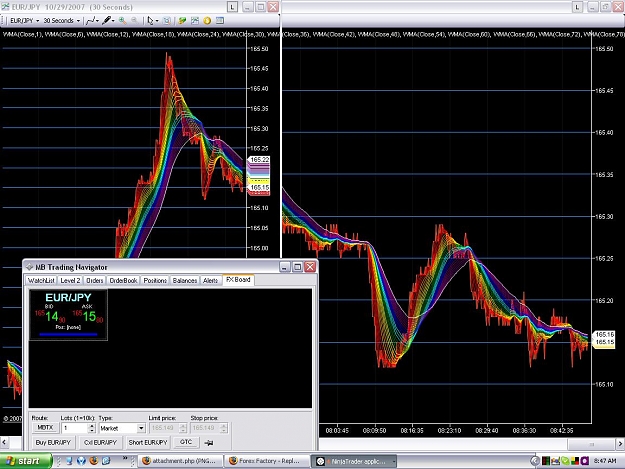This screenshot has height=469, width=625.
Task: Increase Lots with the up stepper arrow
Action: (92, 426)
